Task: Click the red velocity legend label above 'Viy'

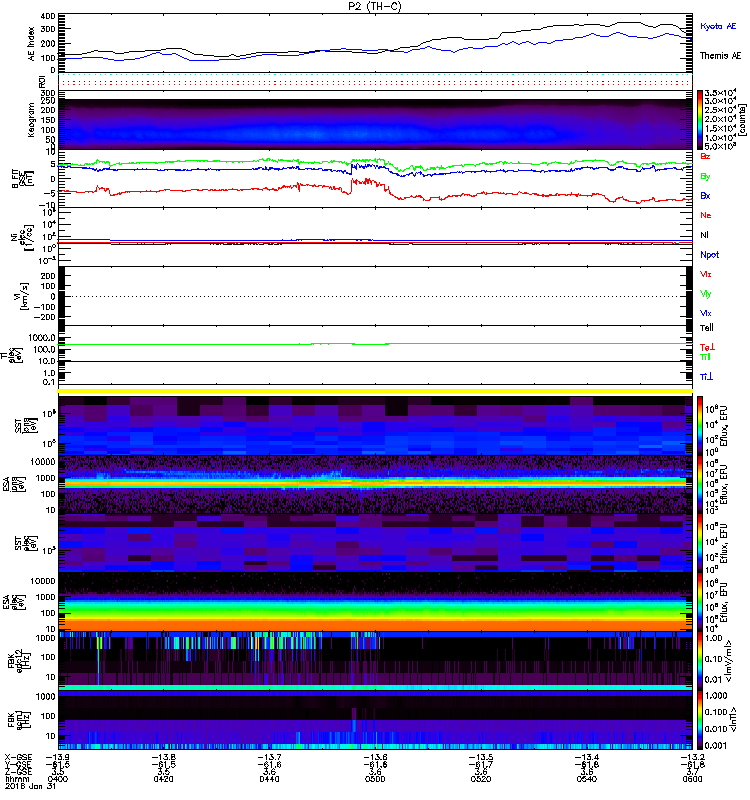Action: 705,274
